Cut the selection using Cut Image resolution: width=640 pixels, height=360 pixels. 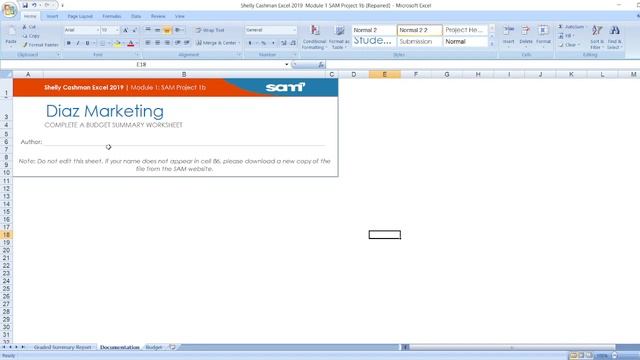pos(29,27)
